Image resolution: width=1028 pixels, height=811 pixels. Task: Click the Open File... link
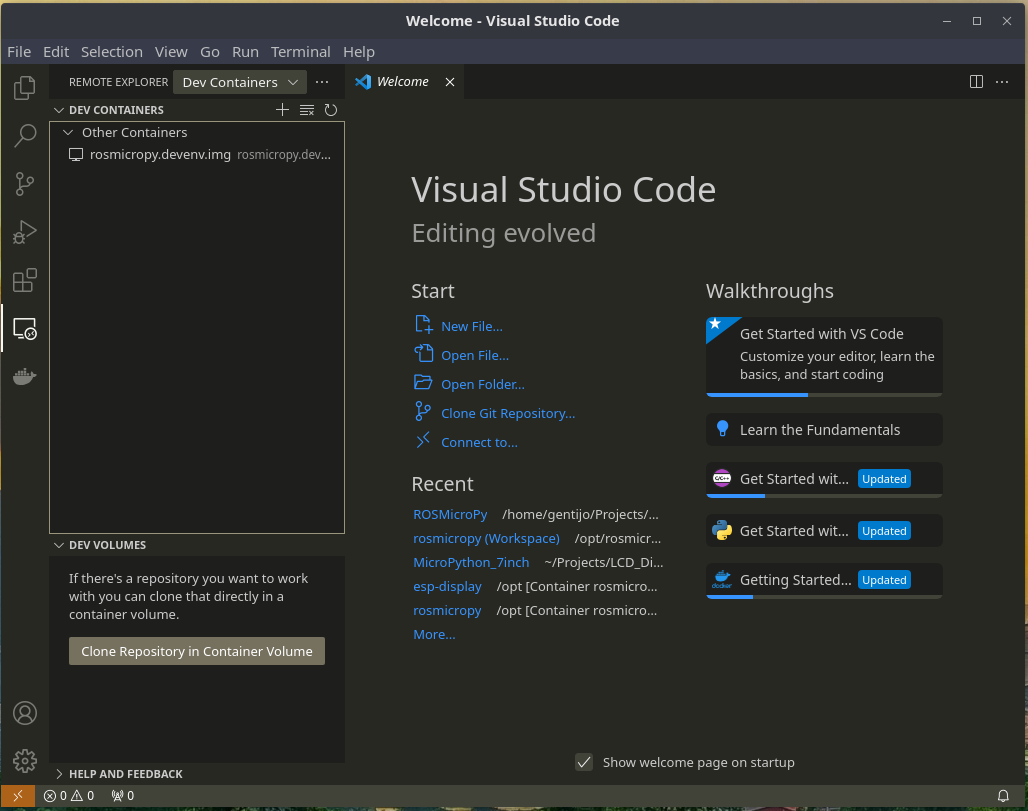(x=475, y=355)
